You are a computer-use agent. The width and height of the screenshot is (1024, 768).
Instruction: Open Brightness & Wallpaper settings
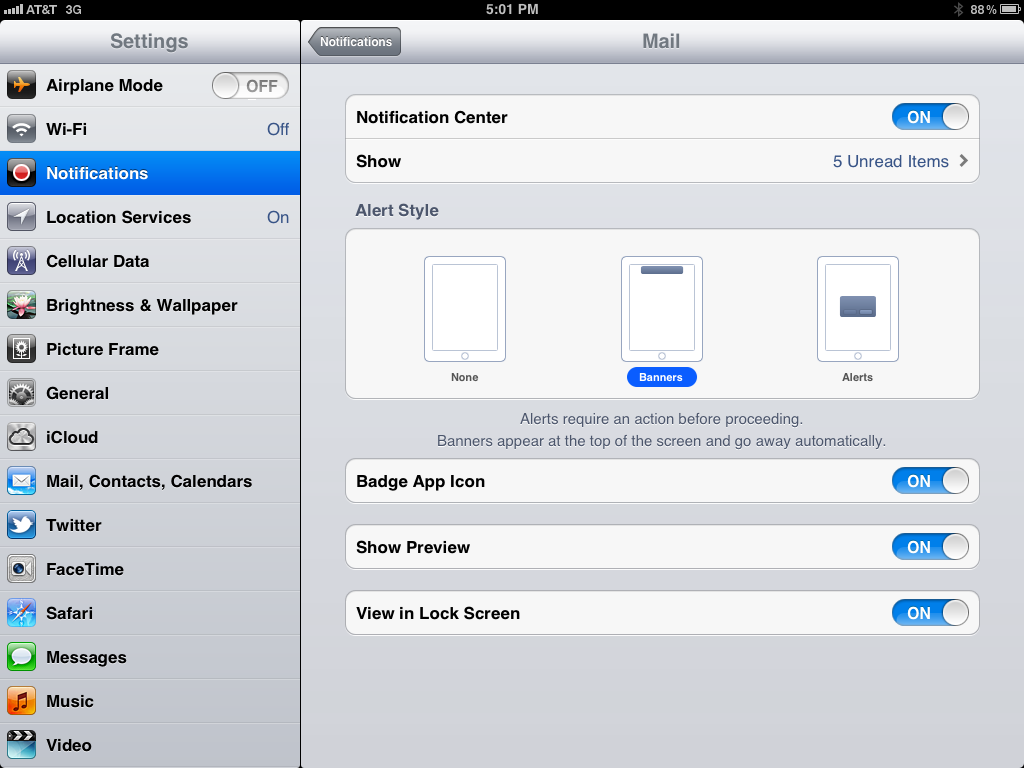coord(150,305)
